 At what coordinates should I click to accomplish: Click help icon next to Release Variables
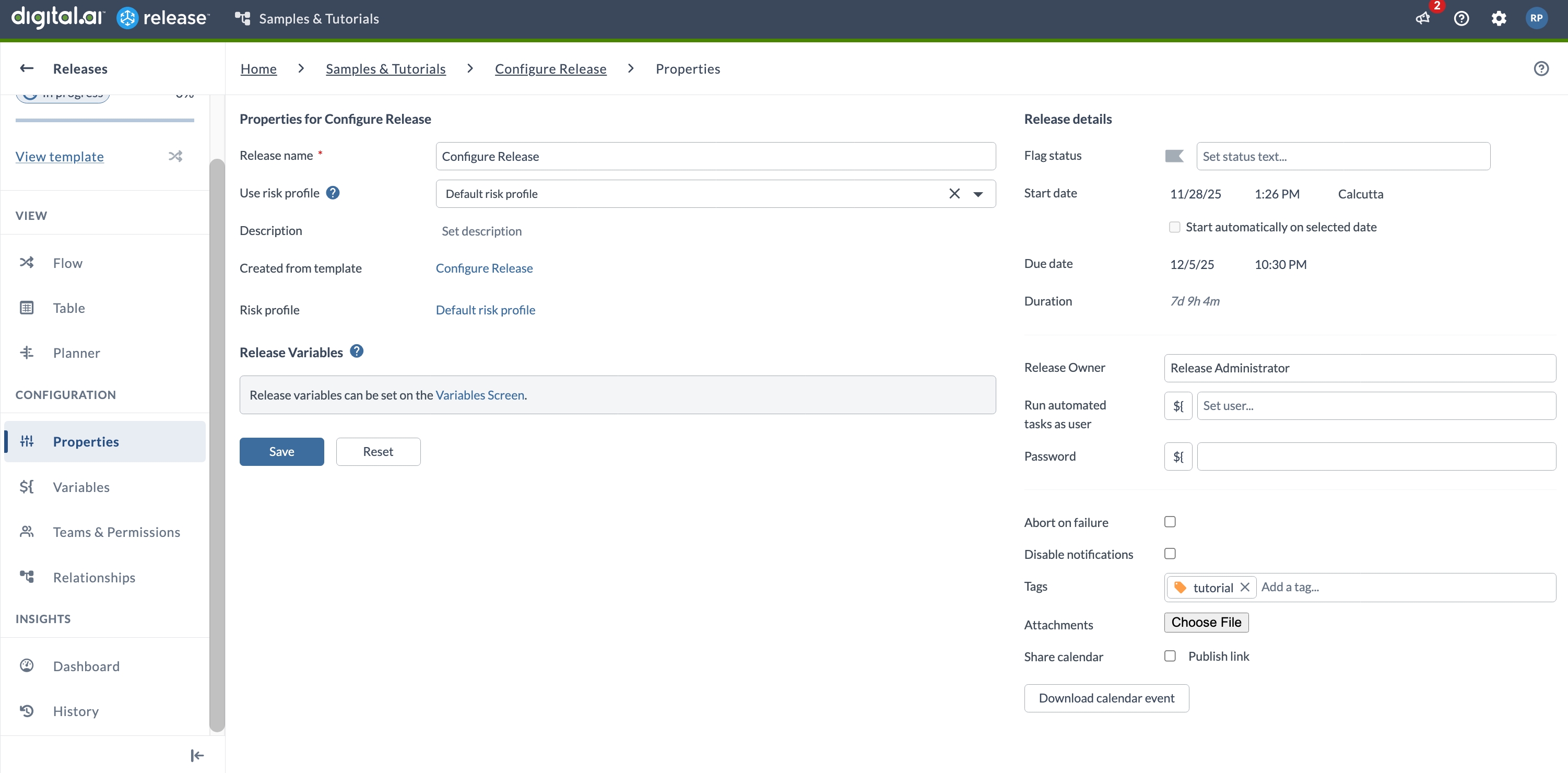(x=357, y=352)
